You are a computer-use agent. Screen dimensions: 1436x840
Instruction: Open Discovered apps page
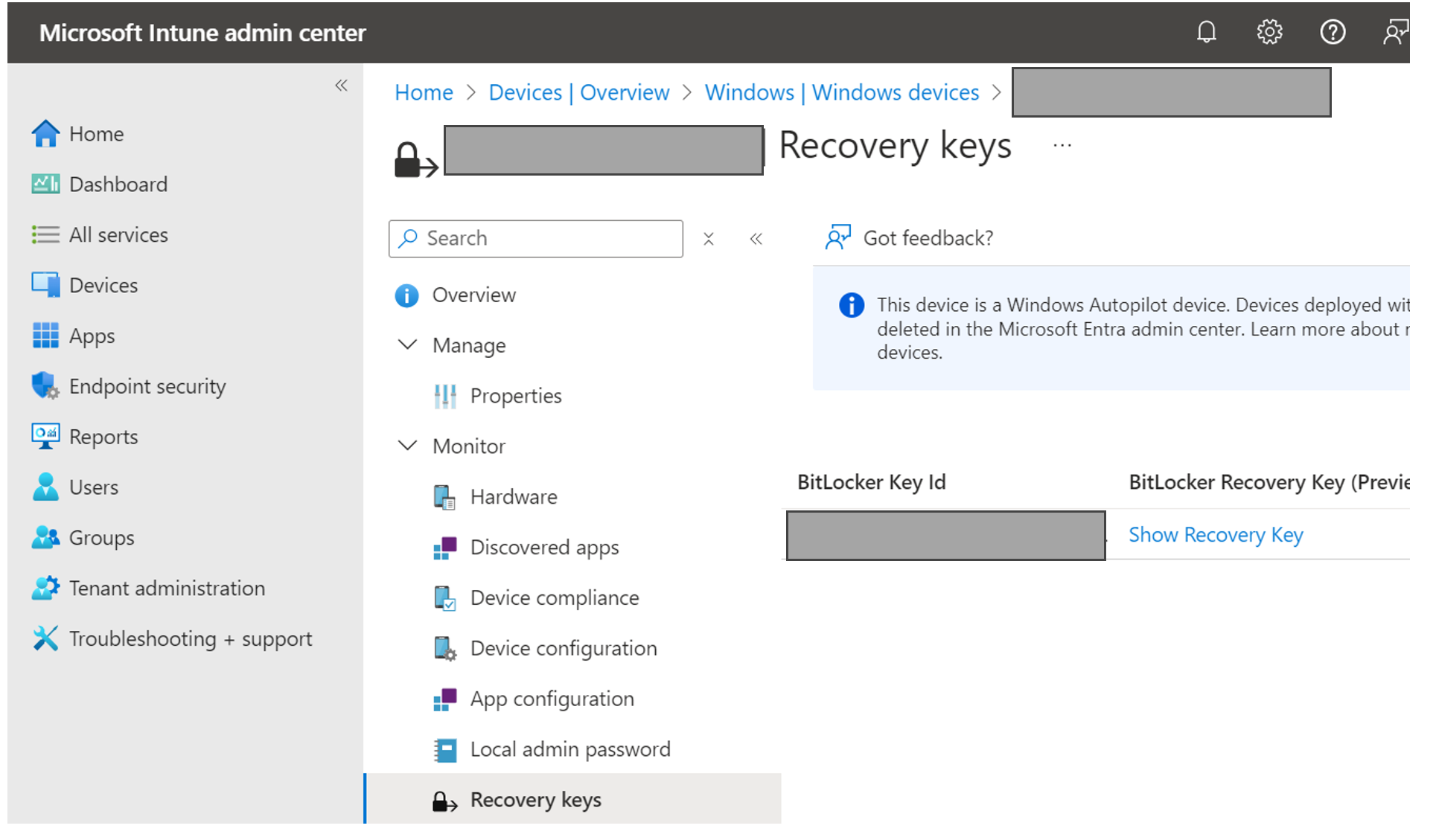coord(544,548)
